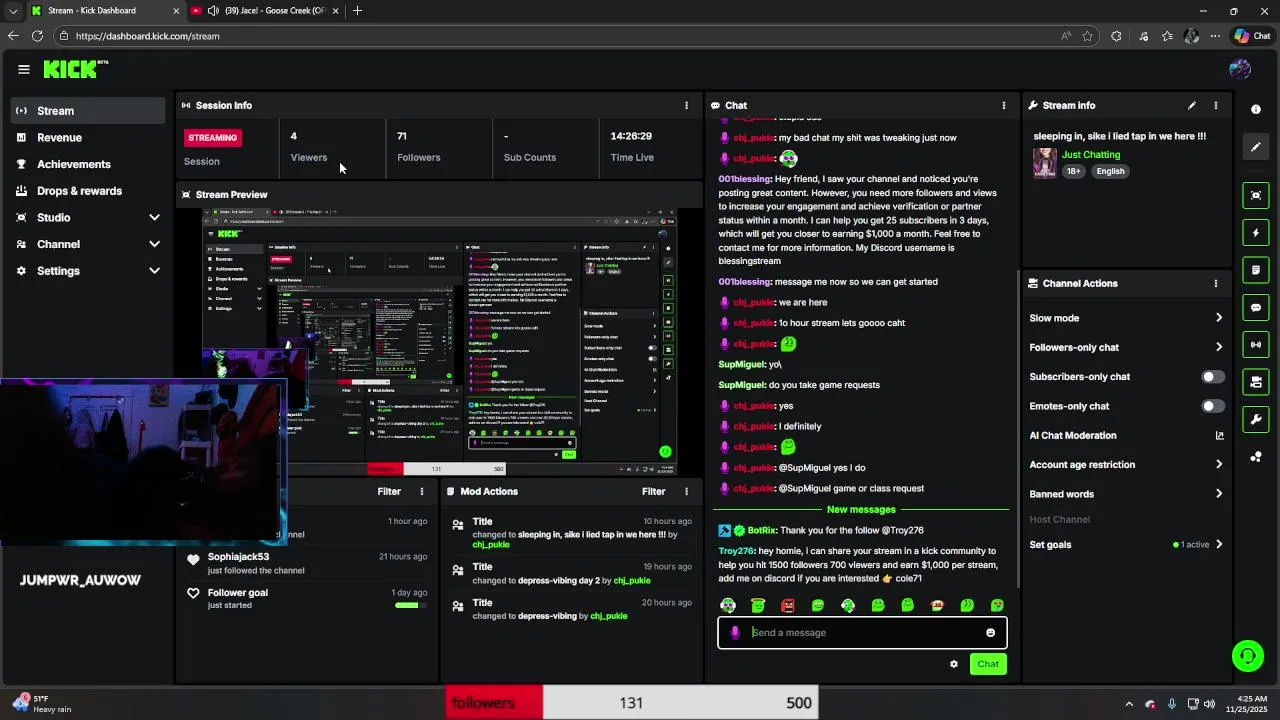This screenshot has width=1280, height=720.
Task: Click the pencil edit icon in the right rail
Action: (1256, 147)
